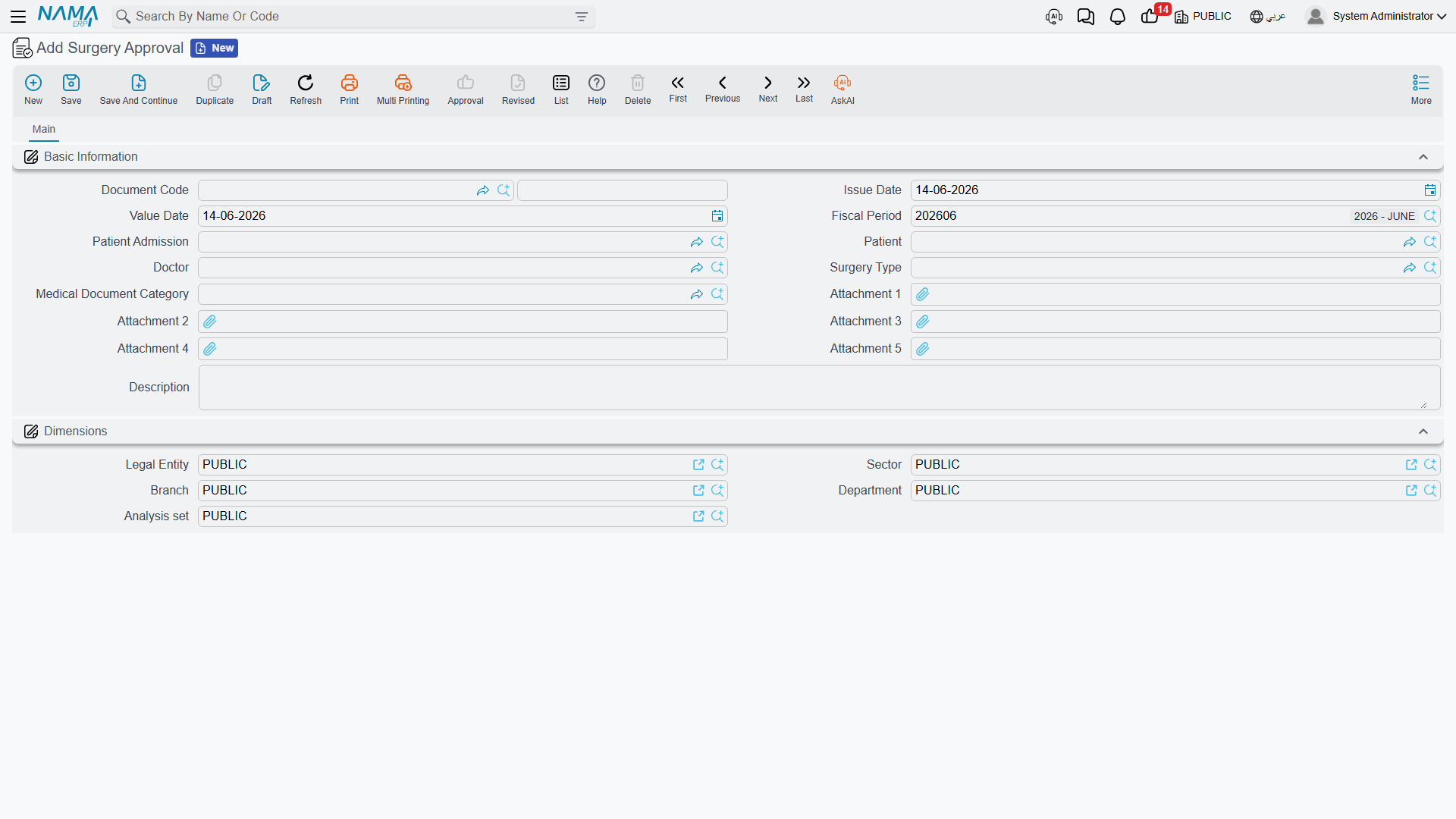Image resolution: width=1456 pixels, height=819 pixels.
Task: Search Medical Document Category lookup
Action: point(717,294)
